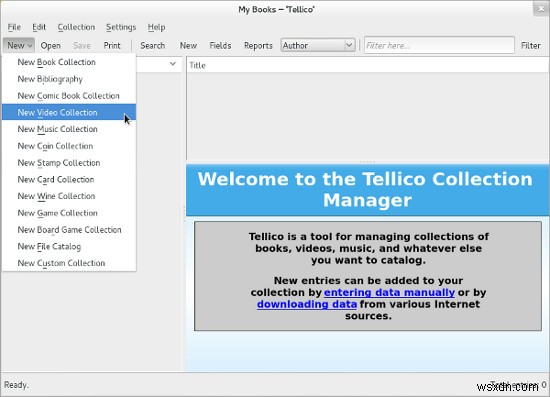Click the Title column header
This screenshot has width=550, height=397.
(x=368, y=65)
